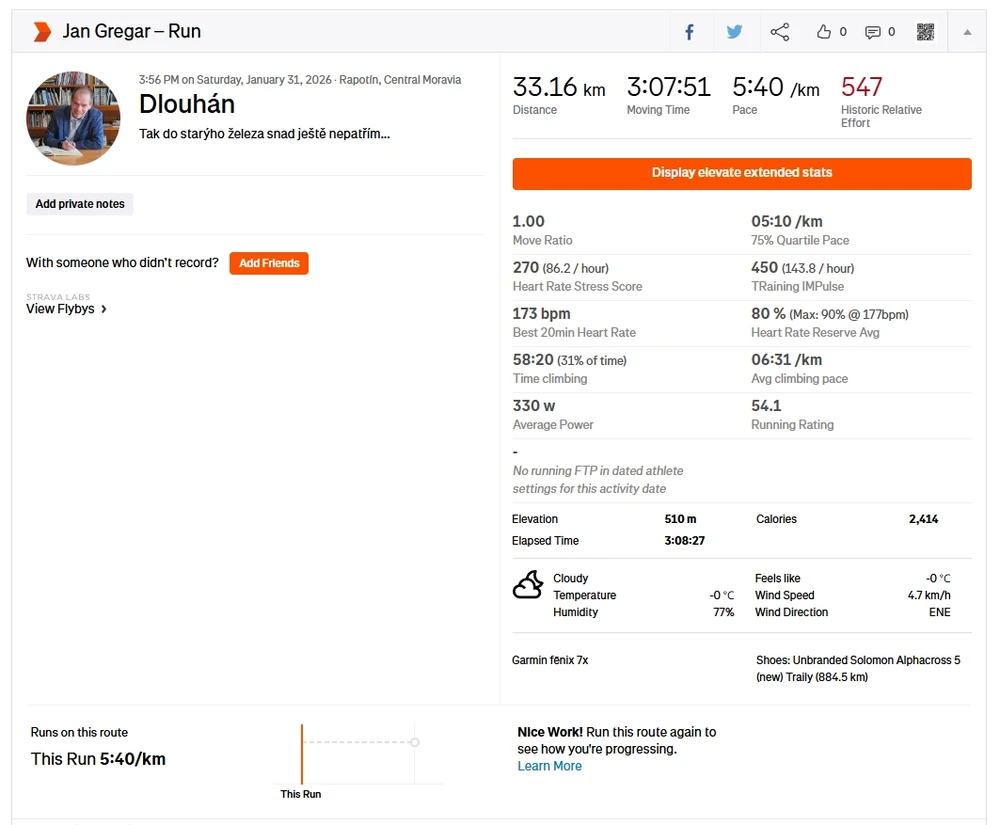
Task: Open the Learn More link
Action: coord(549,766)
